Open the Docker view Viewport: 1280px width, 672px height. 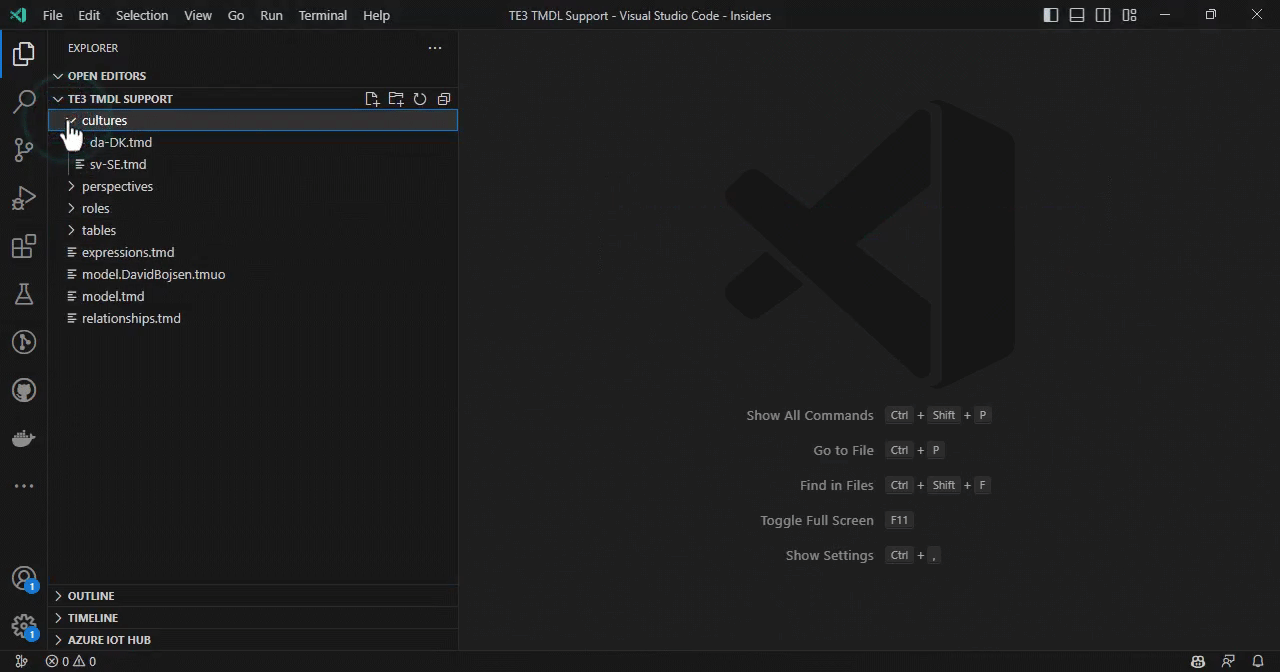24,438
